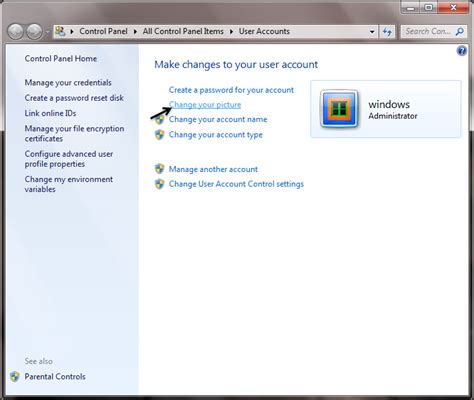Viewport: 474px width, 400px height.
Task: Click the Make changes to your user account heading
Action: coord(236,65)
